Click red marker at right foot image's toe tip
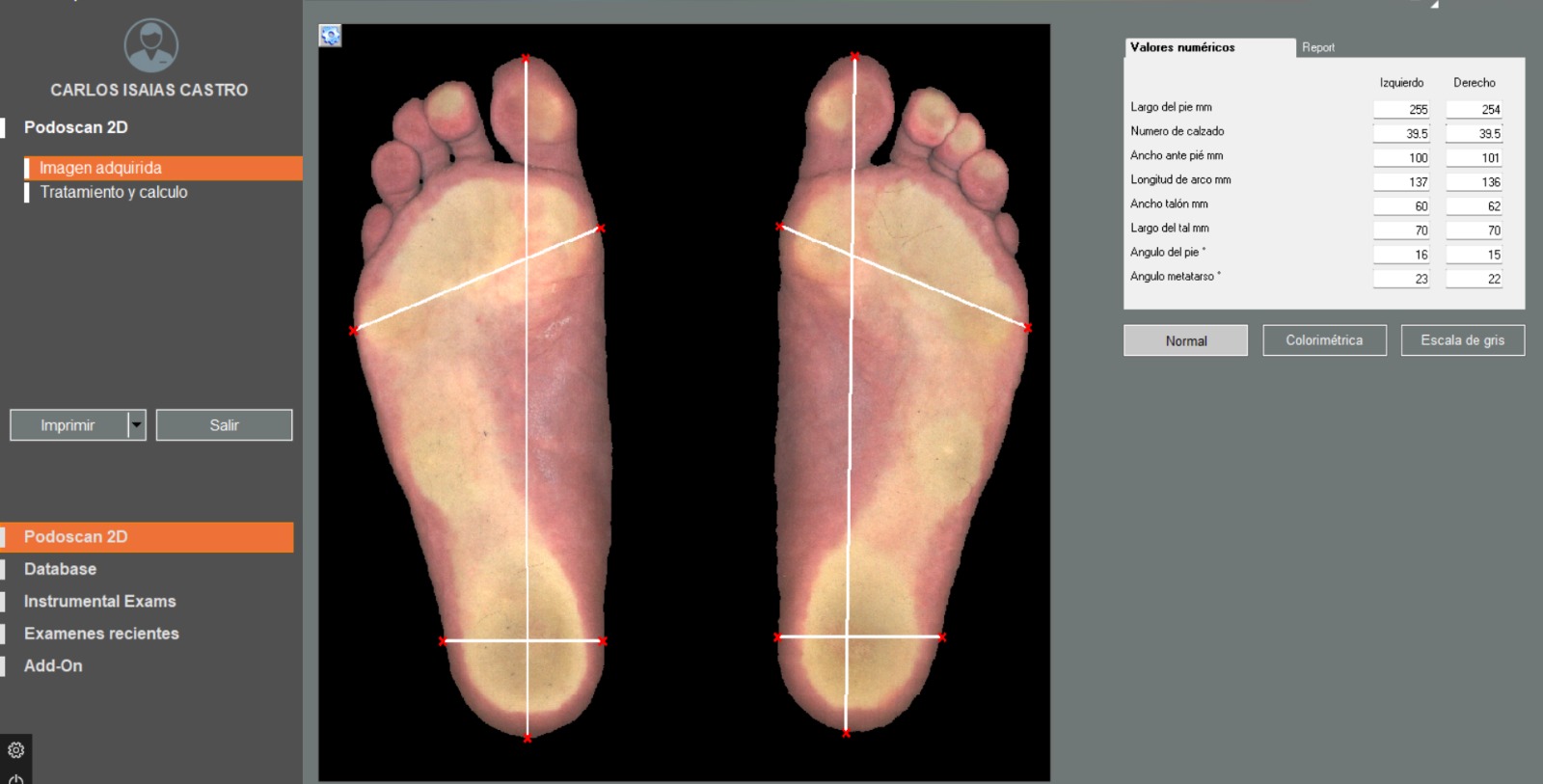Screen dimensions: 1543x784 coord(854,57)
